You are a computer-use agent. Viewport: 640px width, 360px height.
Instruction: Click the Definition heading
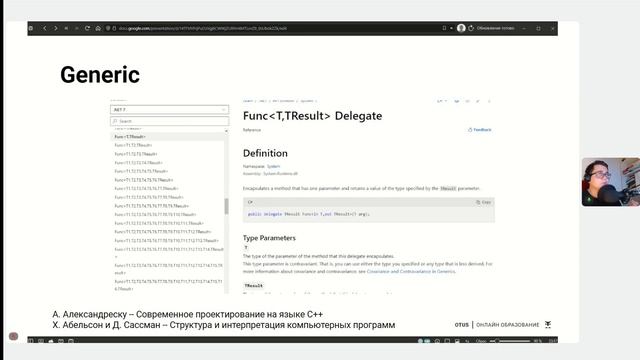[x=265, y=153]
